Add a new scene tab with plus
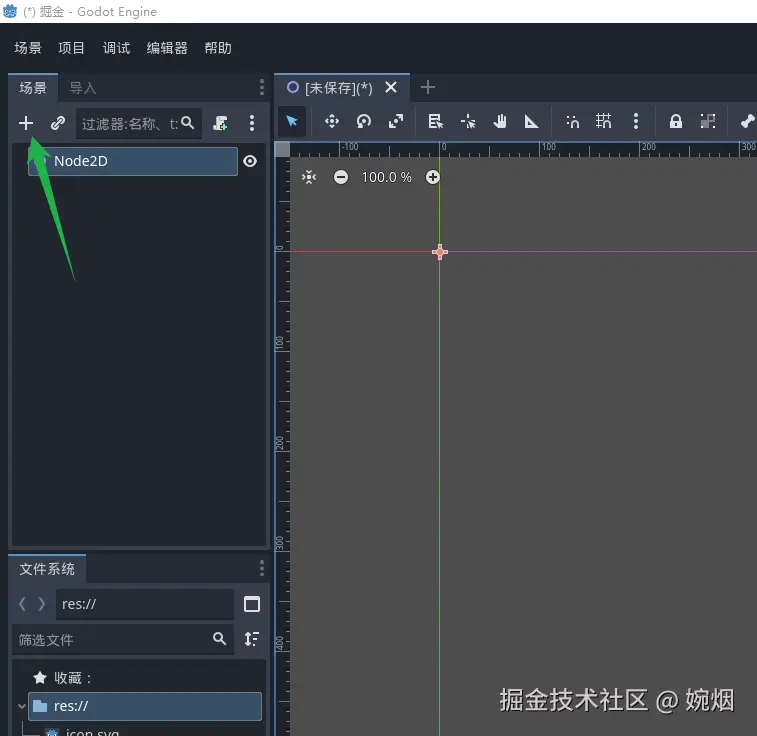The image size is (757, 736). (428, 87)
